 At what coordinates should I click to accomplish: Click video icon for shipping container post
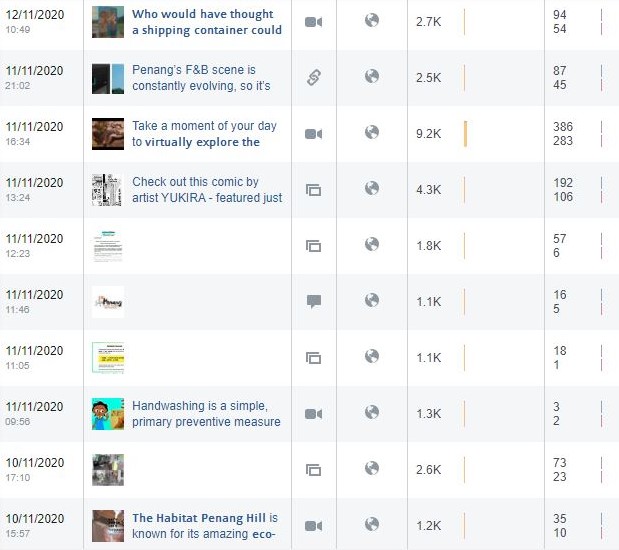click(313, 22)
